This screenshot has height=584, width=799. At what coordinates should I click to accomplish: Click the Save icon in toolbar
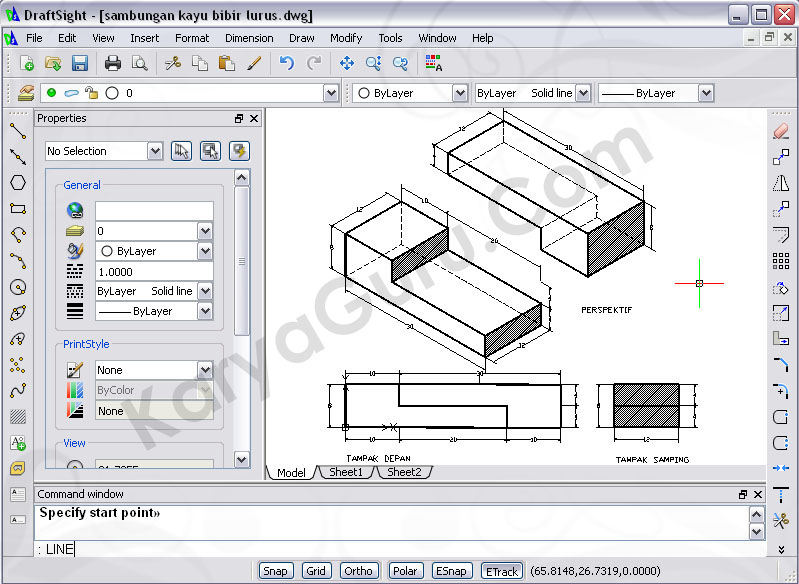80,63
